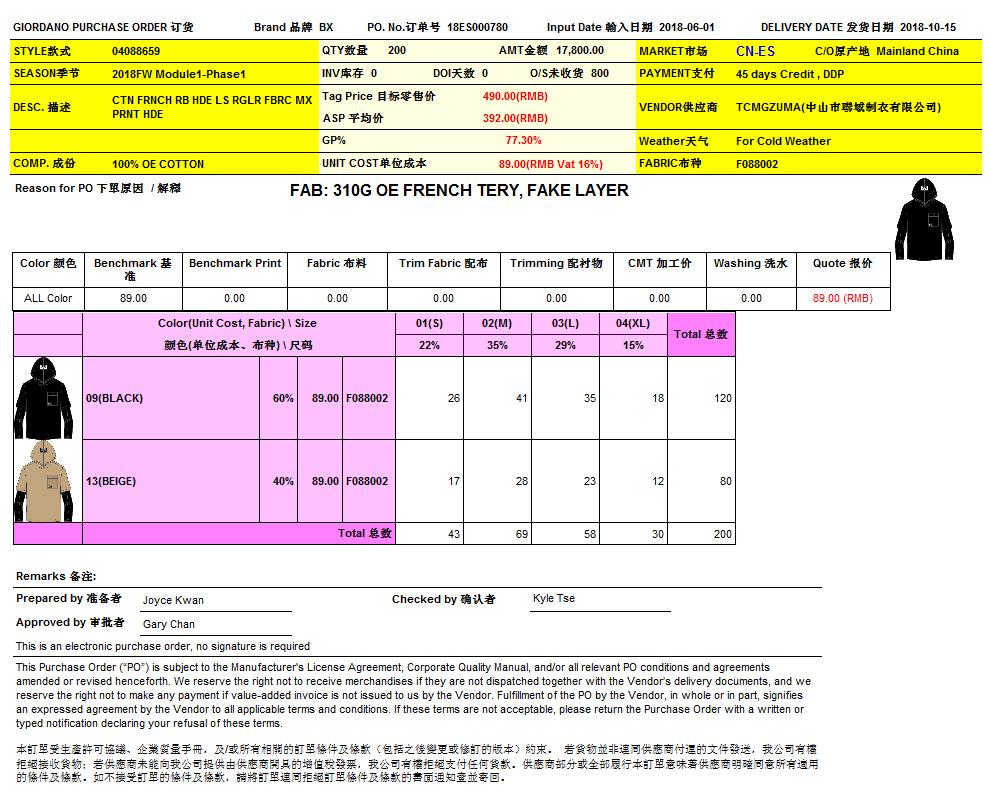Click the 09(BLACK) color row label

[x=115, y=398]
